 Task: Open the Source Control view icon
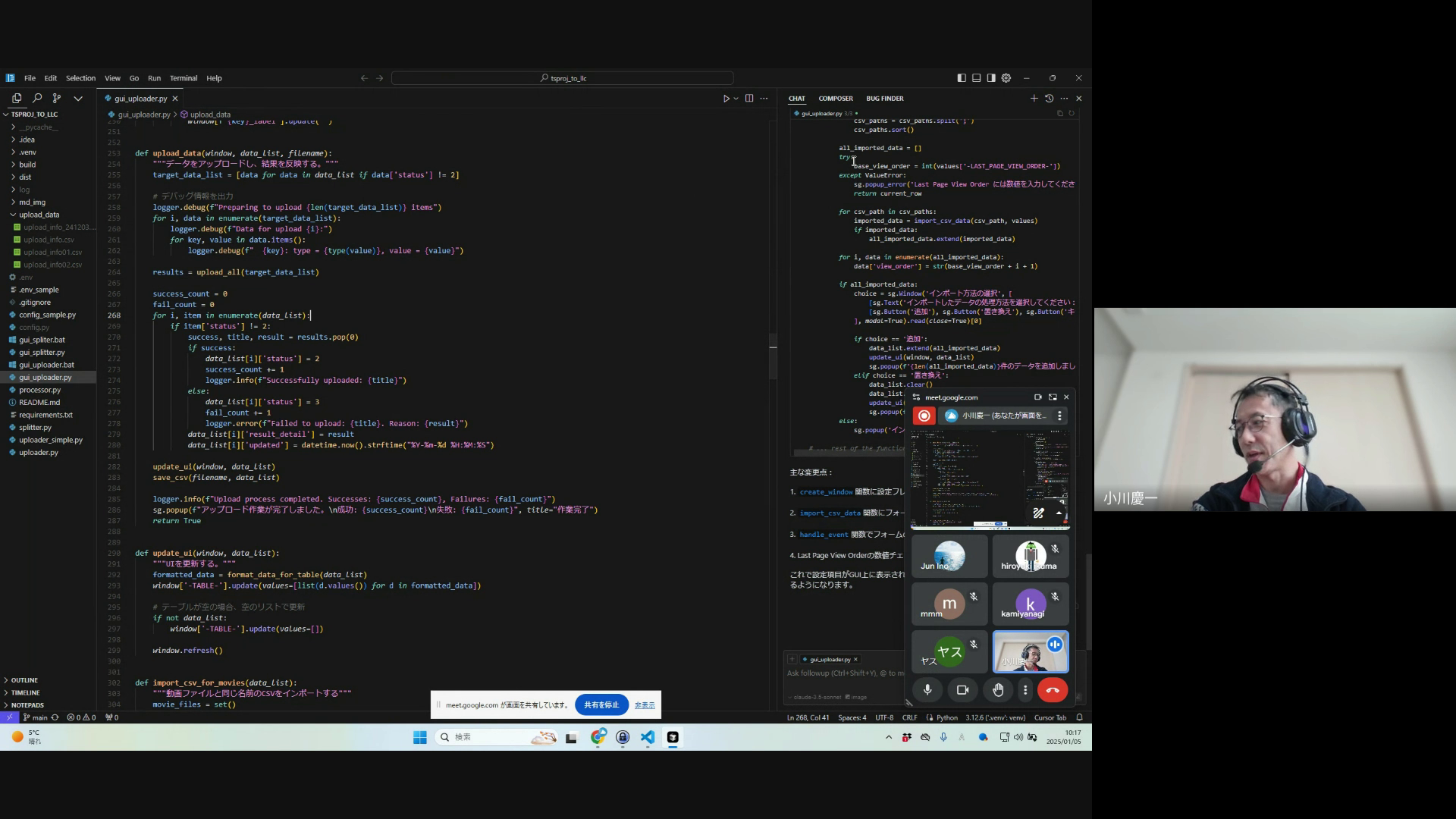[x=57, y=99]
